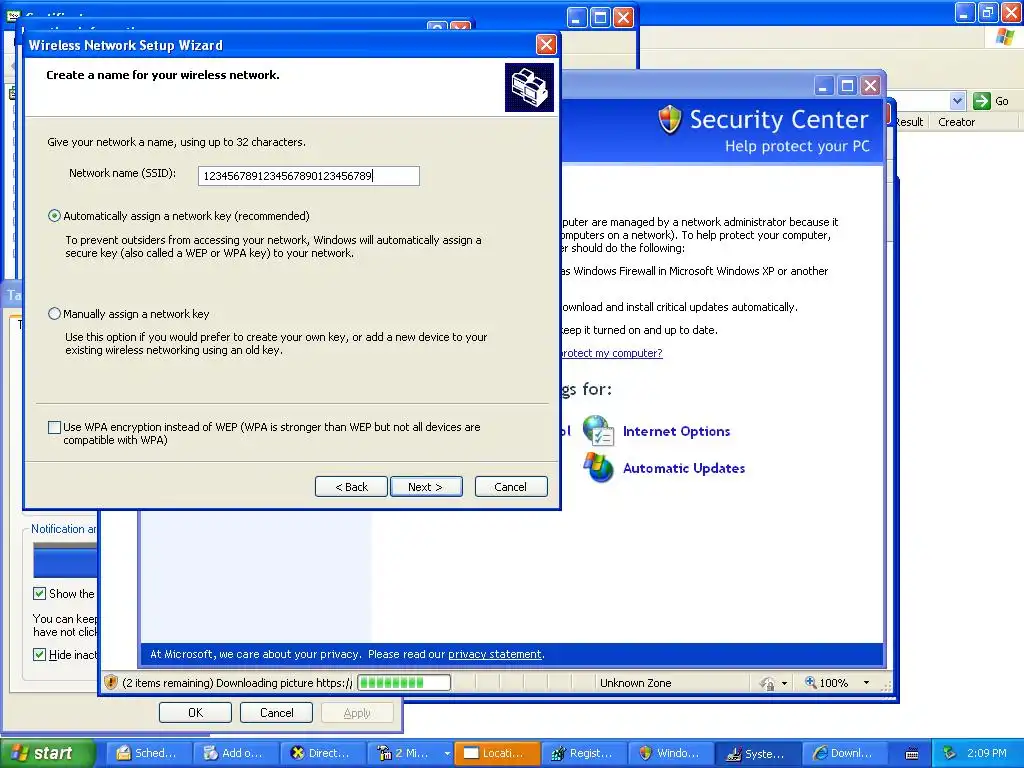Open the Sched... taskbar item
Image resolution: width=1024 pixels, height=768 pixels.
149,753
